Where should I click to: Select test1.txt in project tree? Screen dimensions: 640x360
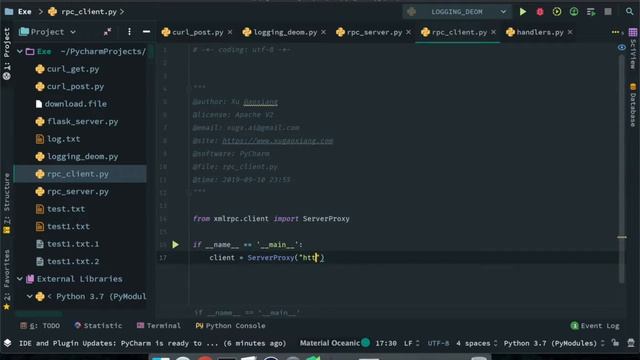click(63, 227)
